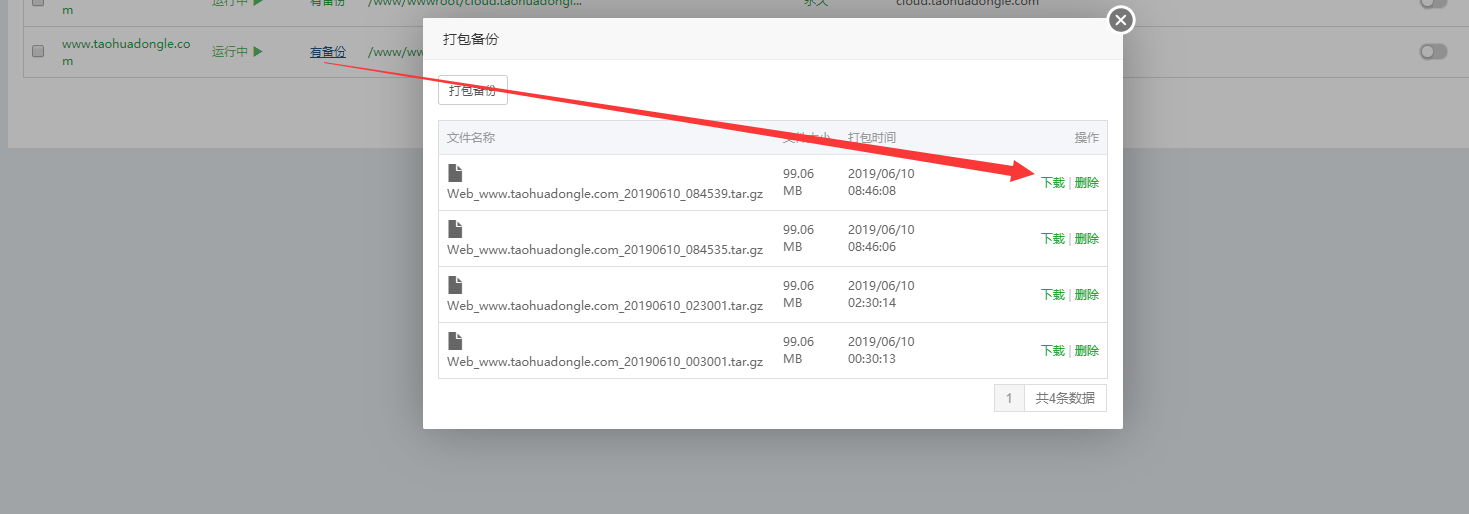
Task: Delete the 084535.tar.gz backup
Action: pyautogui.click(x=1087, y=239)
